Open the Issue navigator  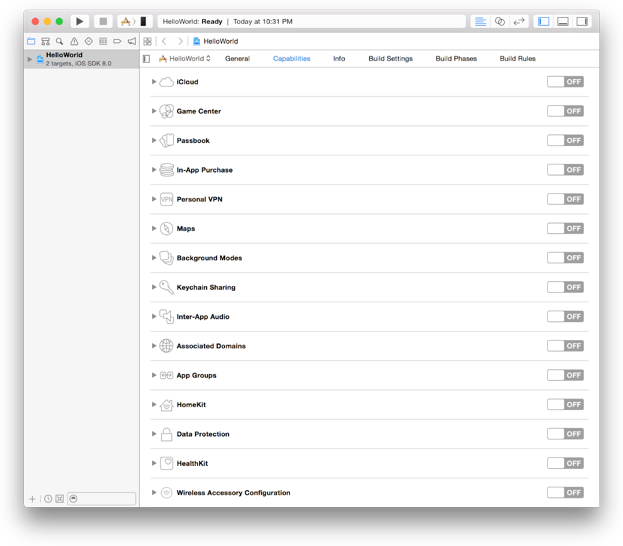click(x=74, y=41)
